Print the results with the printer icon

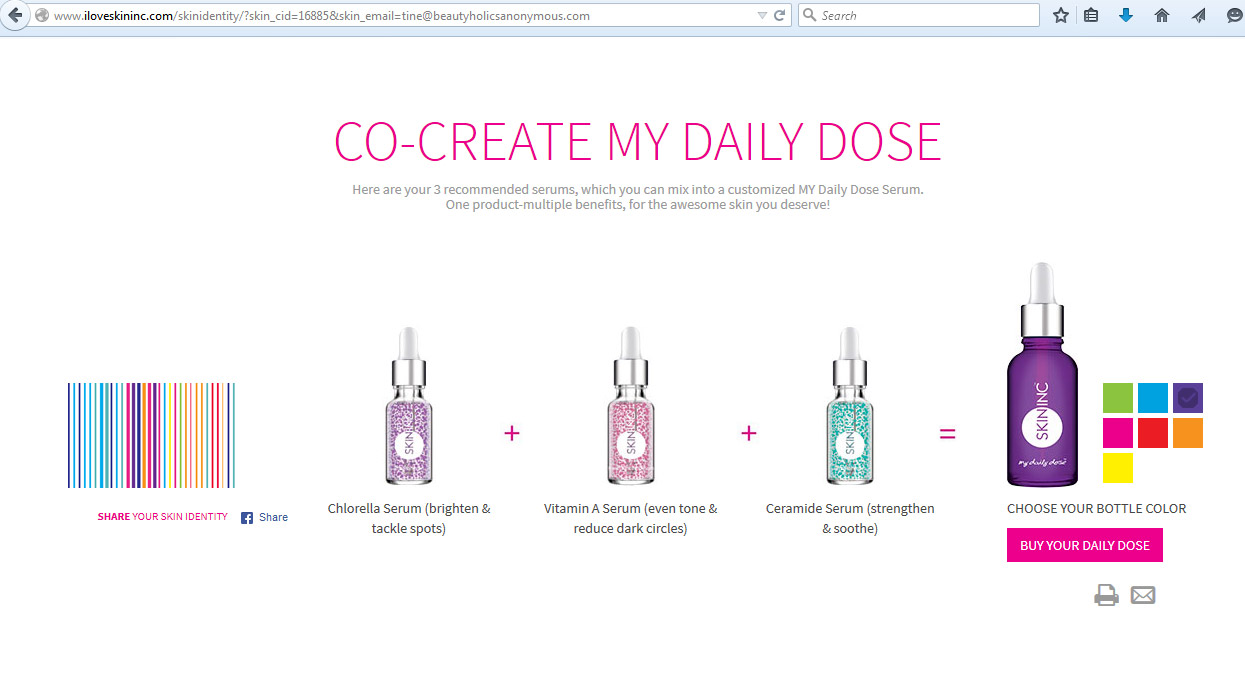point(1106,595)
